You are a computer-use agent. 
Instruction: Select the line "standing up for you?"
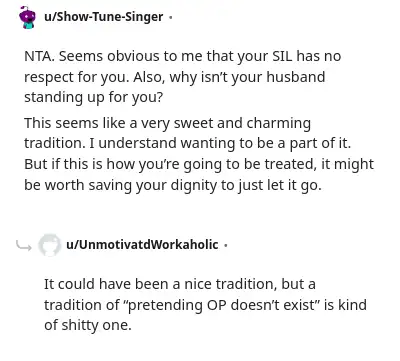94,97
